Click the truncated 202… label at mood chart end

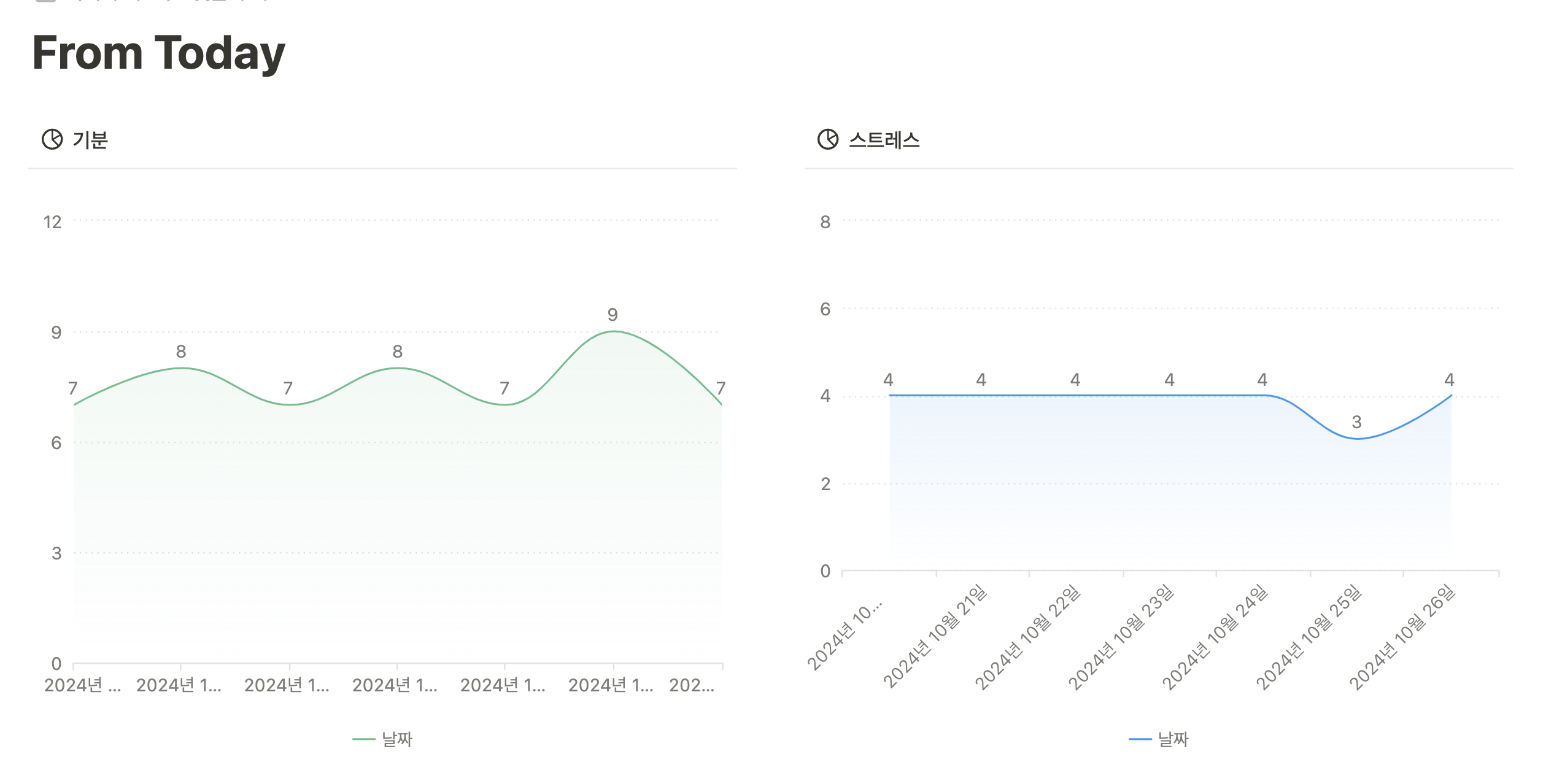692,685
